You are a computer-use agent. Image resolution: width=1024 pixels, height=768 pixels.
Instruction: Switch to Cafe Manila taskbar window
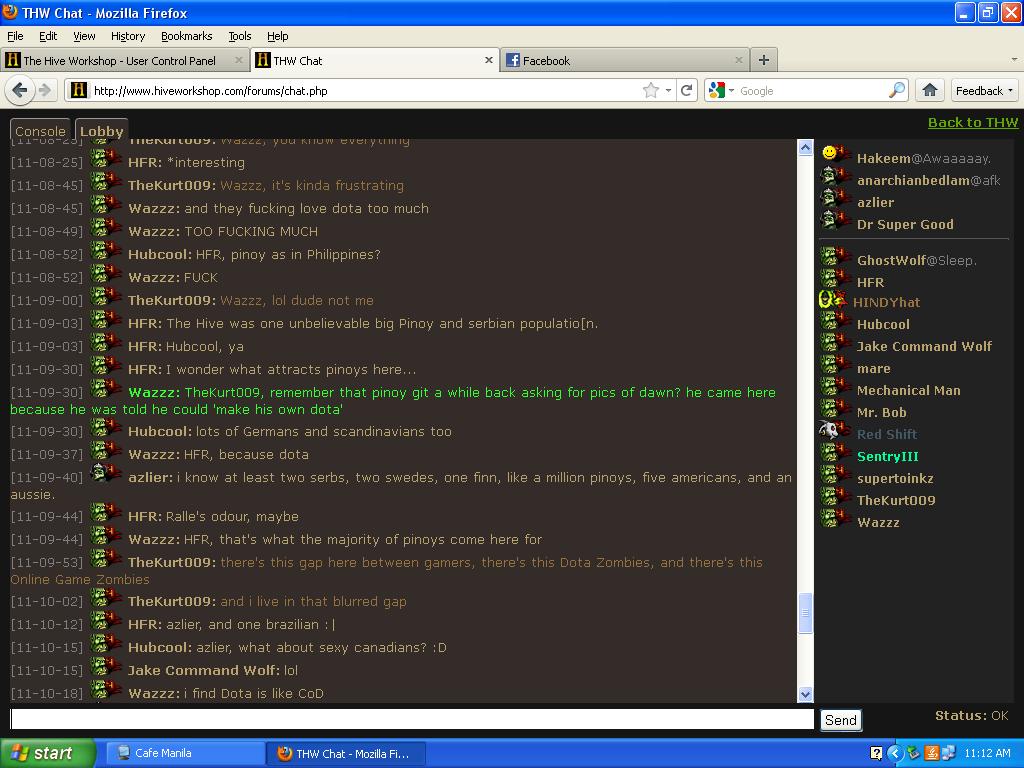(185, 753)
